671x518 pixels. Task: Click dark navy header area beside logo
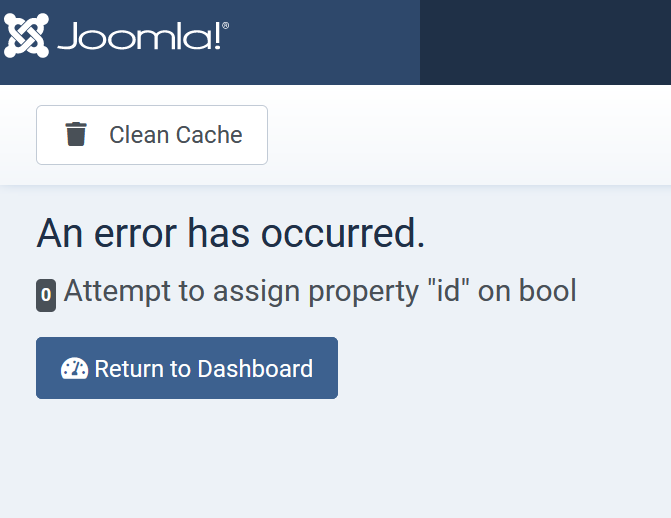tap(545, 42)
